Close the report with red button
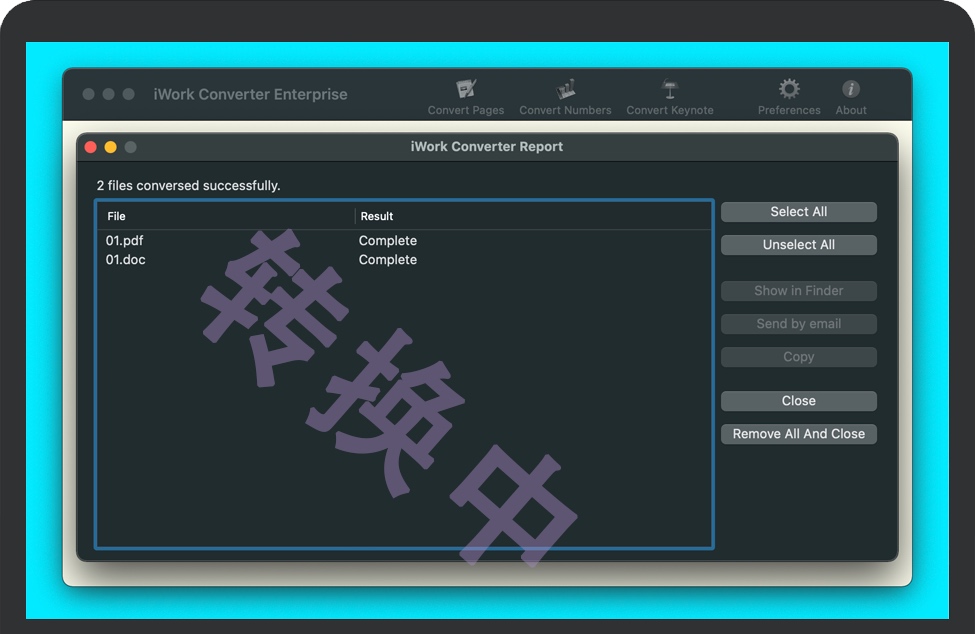975x634 pixels. tap(91, 147)
